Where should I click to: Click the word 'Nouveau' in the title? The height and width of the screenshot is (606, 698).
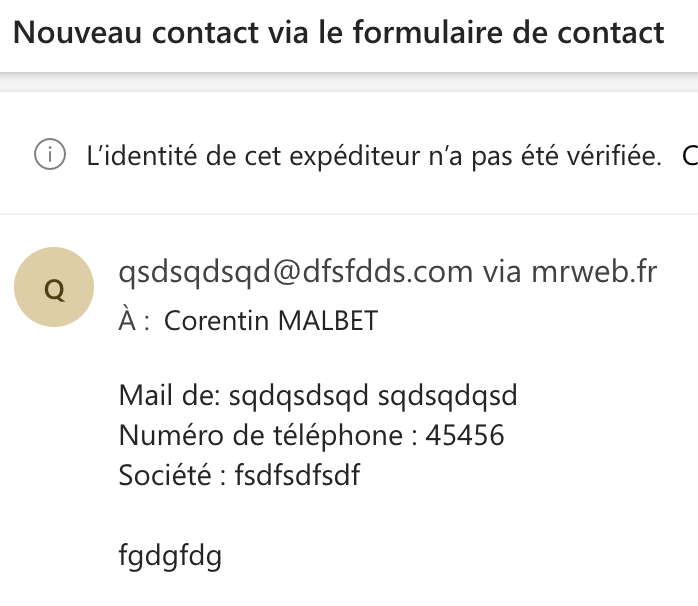(x=77, y=33)
